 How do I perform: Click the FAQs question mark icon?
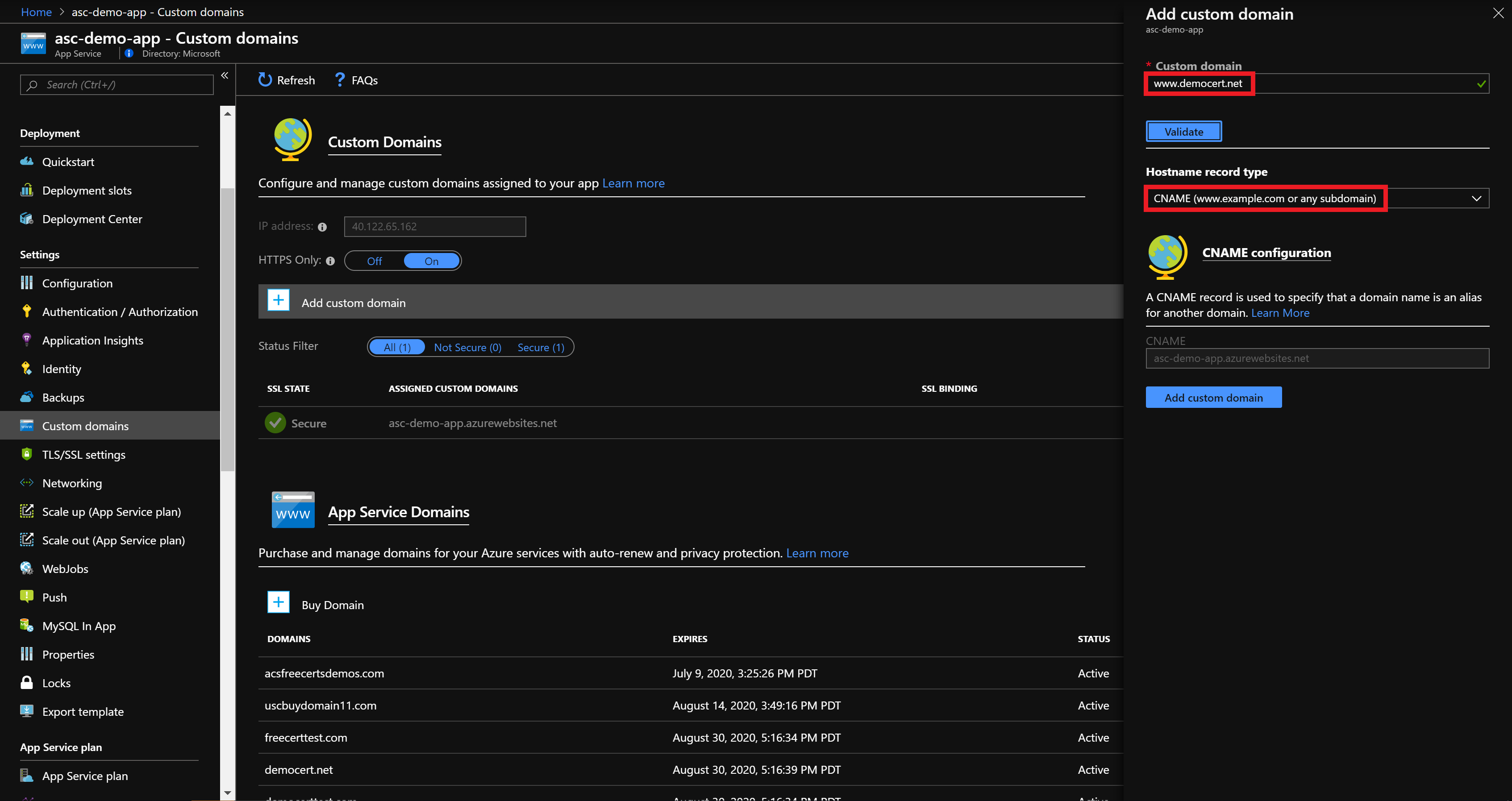point(340,80)
